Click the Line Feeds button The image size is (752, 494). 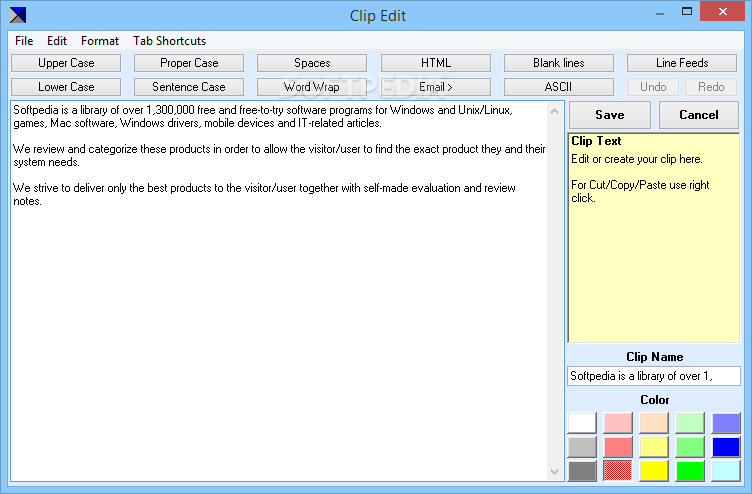(682, 63)
